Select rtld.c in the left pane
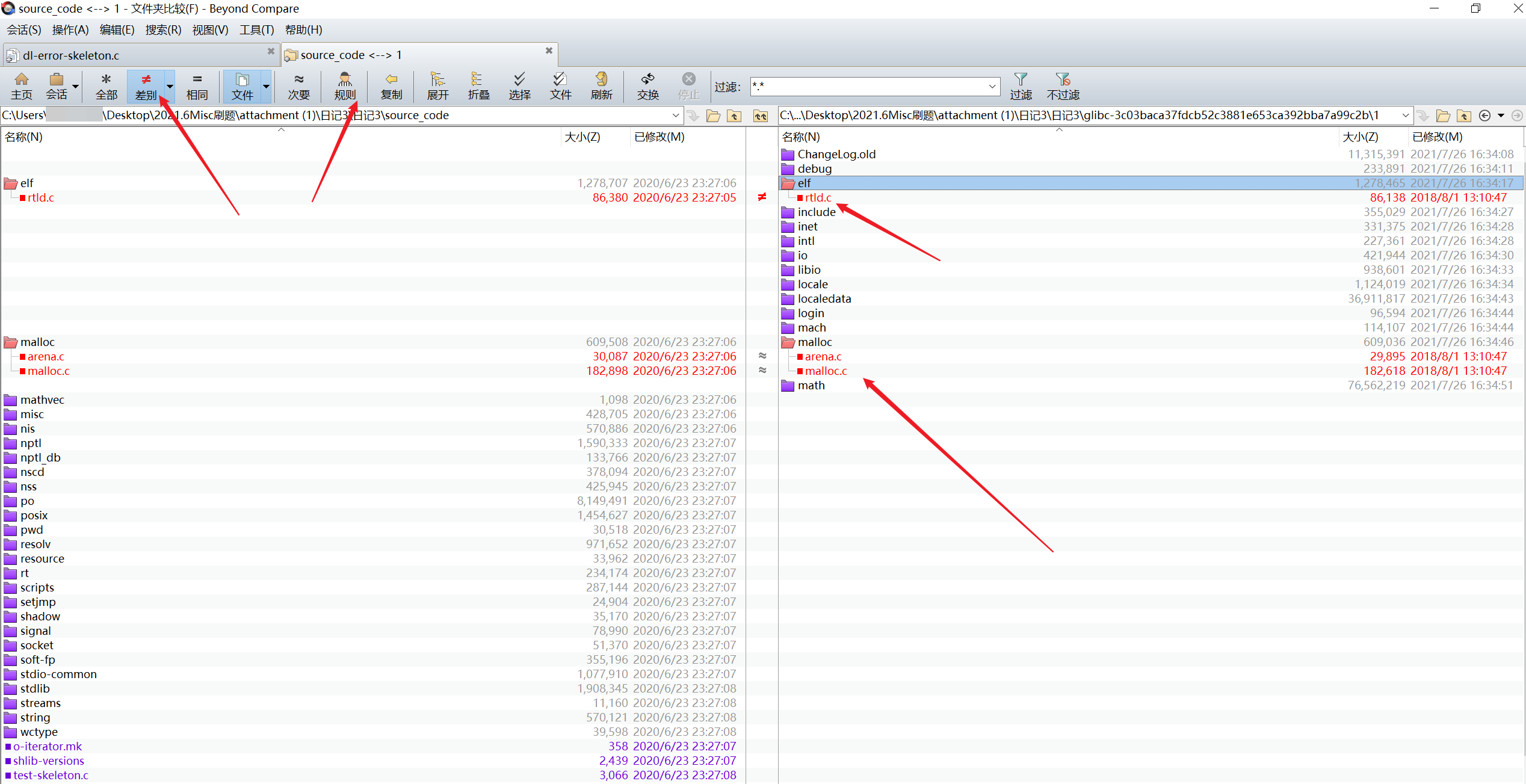This screenshot has height=784, width=1526. [x=40, y=198]
